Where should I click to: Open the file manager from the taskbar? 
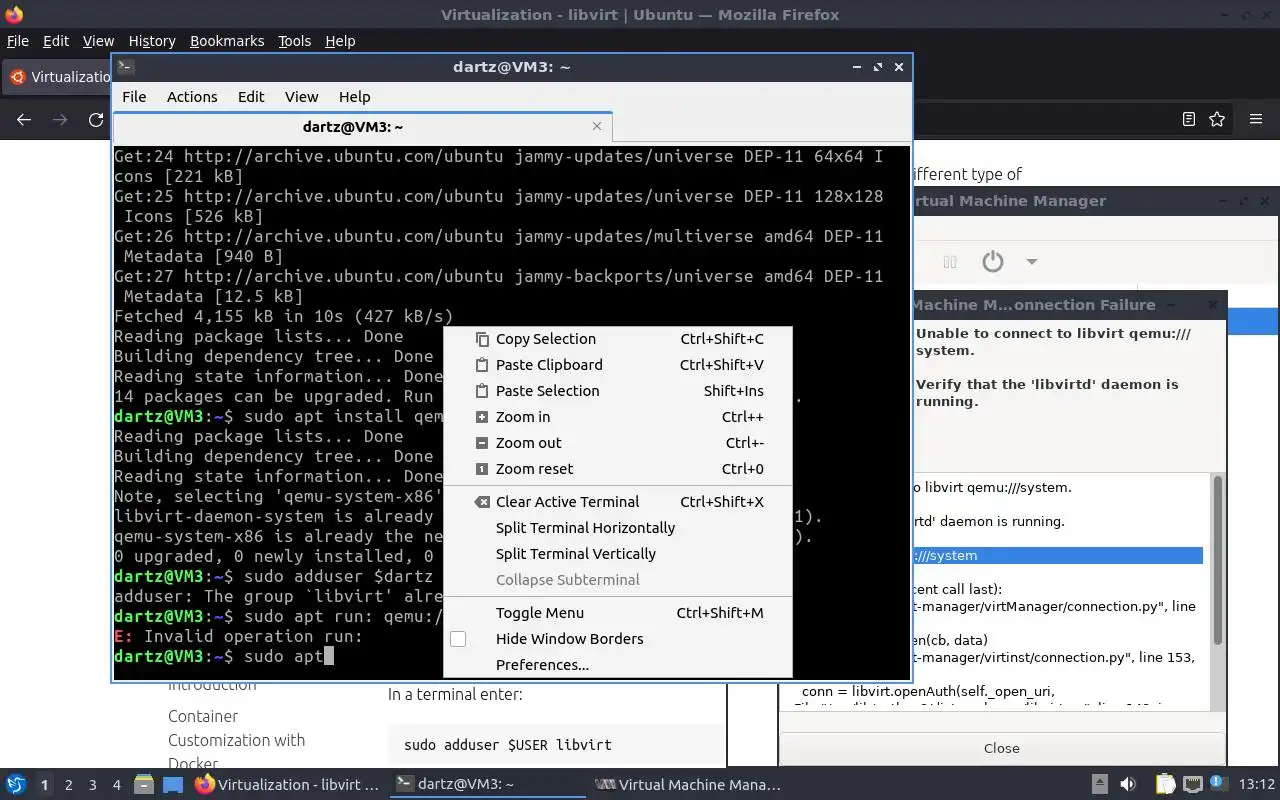point(143,785)
